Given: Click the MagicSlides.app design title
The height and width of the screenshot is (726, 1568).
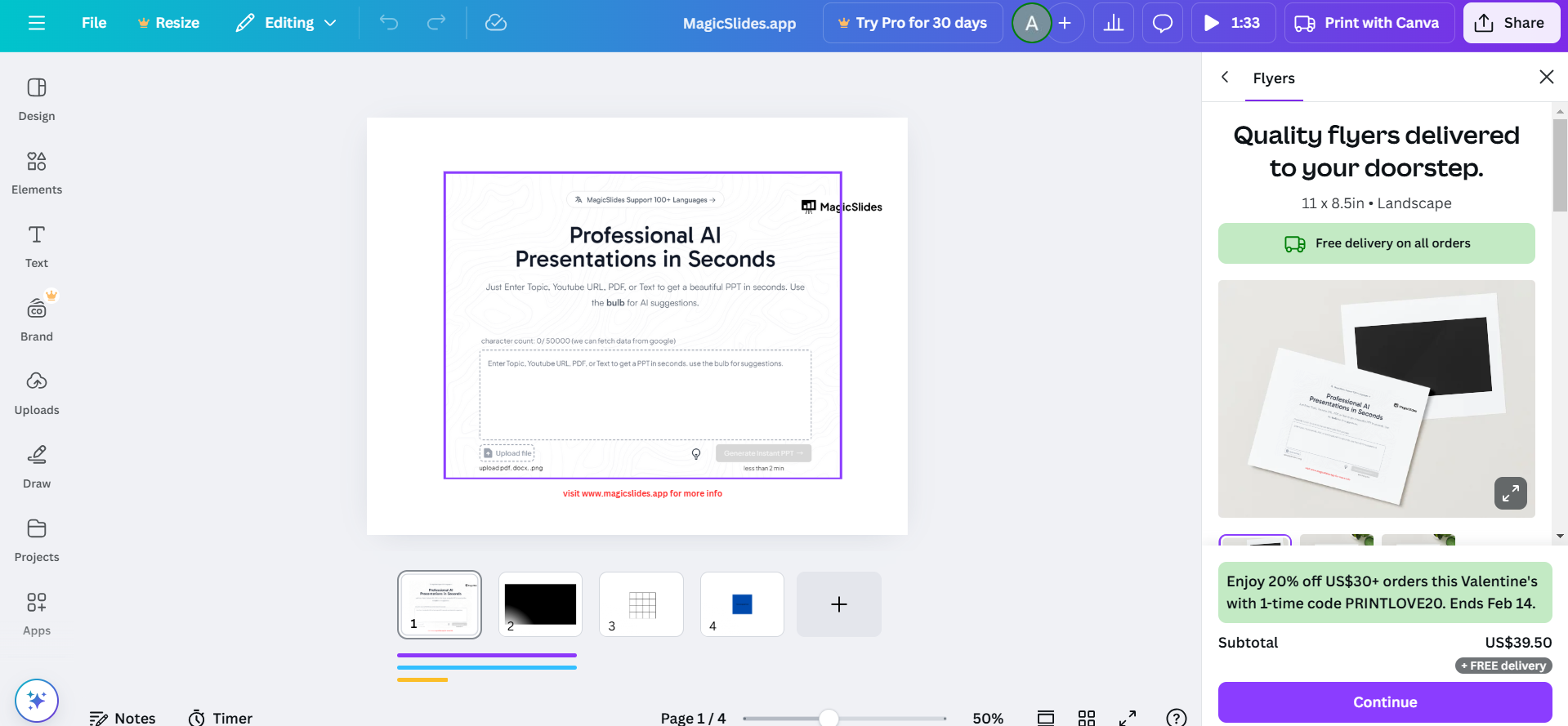Looking at the screenshot, I should [x=739, y=23].
